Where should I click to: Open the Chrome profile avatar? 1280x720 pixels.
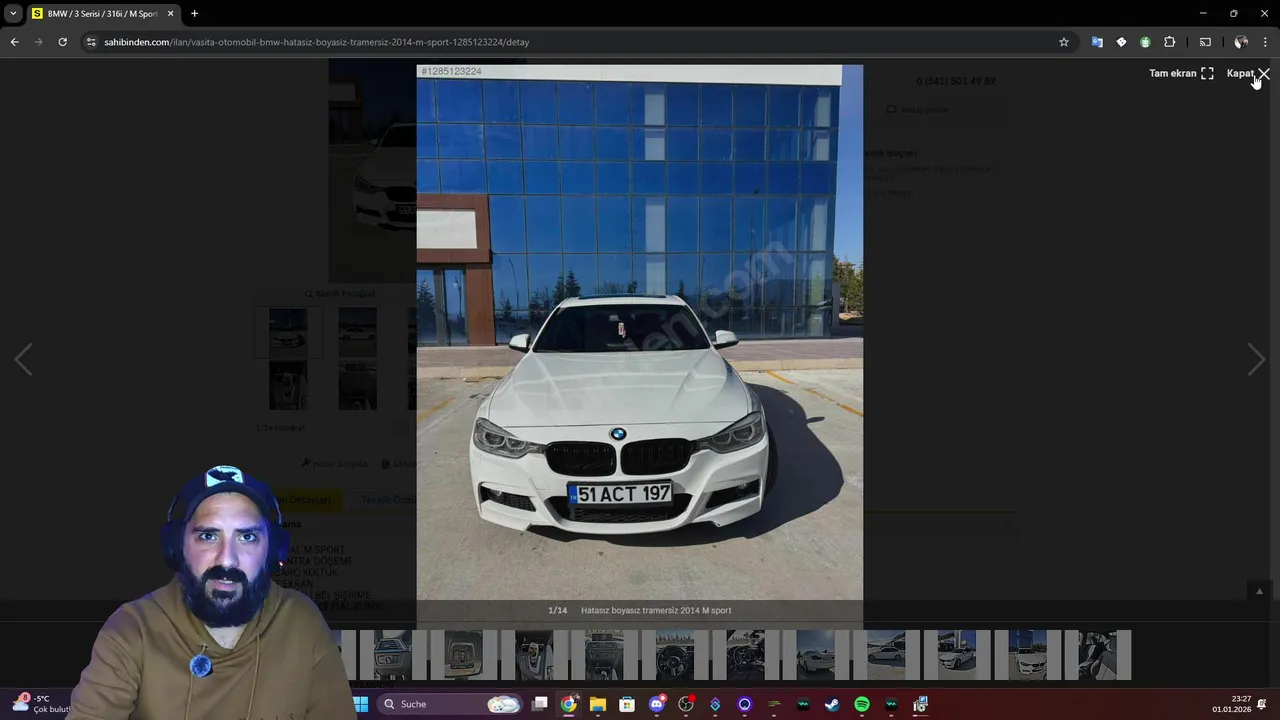1241,42
